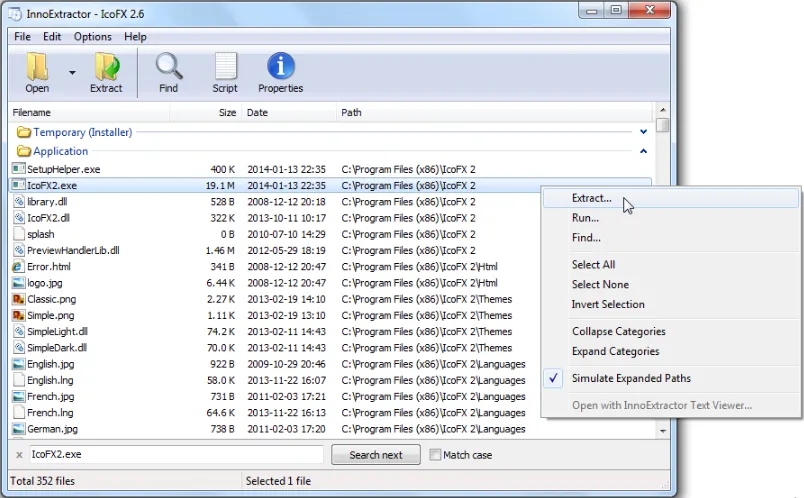Click the Extract toolbar icon

click(x=107, y=67)
